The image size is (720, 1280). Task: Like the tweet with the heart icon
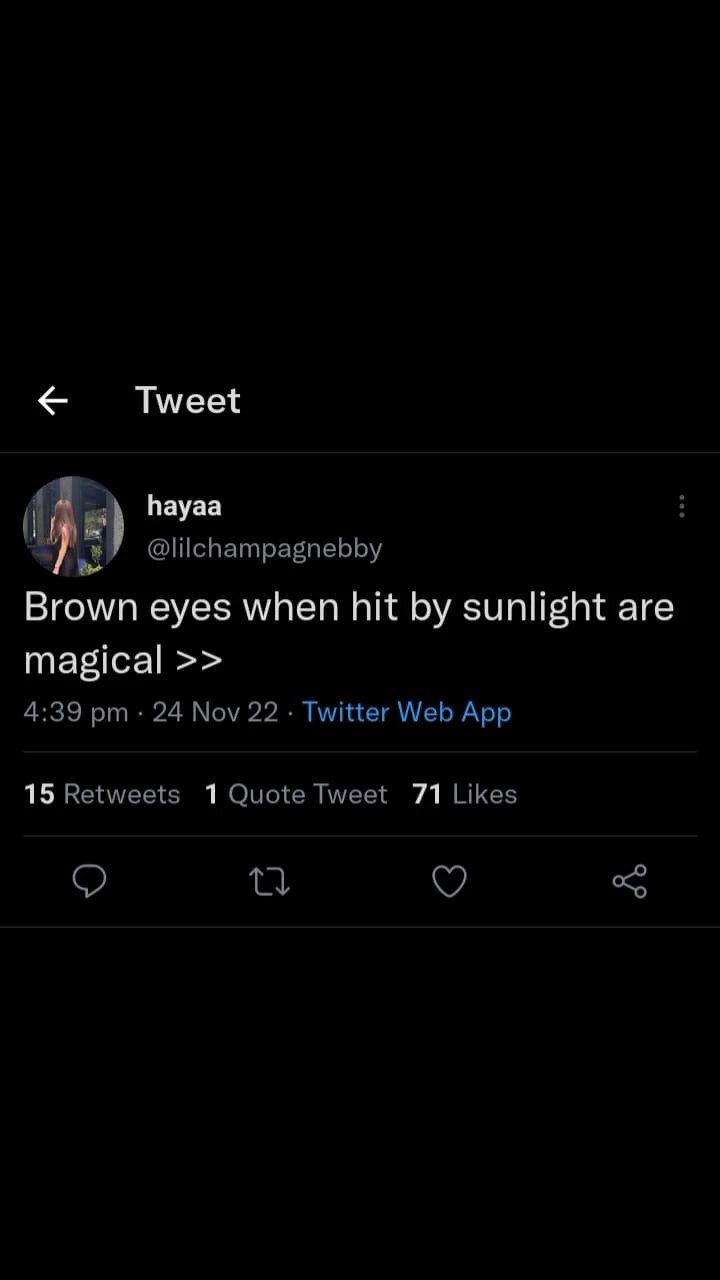pyautogui.click(x=449, y=881)
